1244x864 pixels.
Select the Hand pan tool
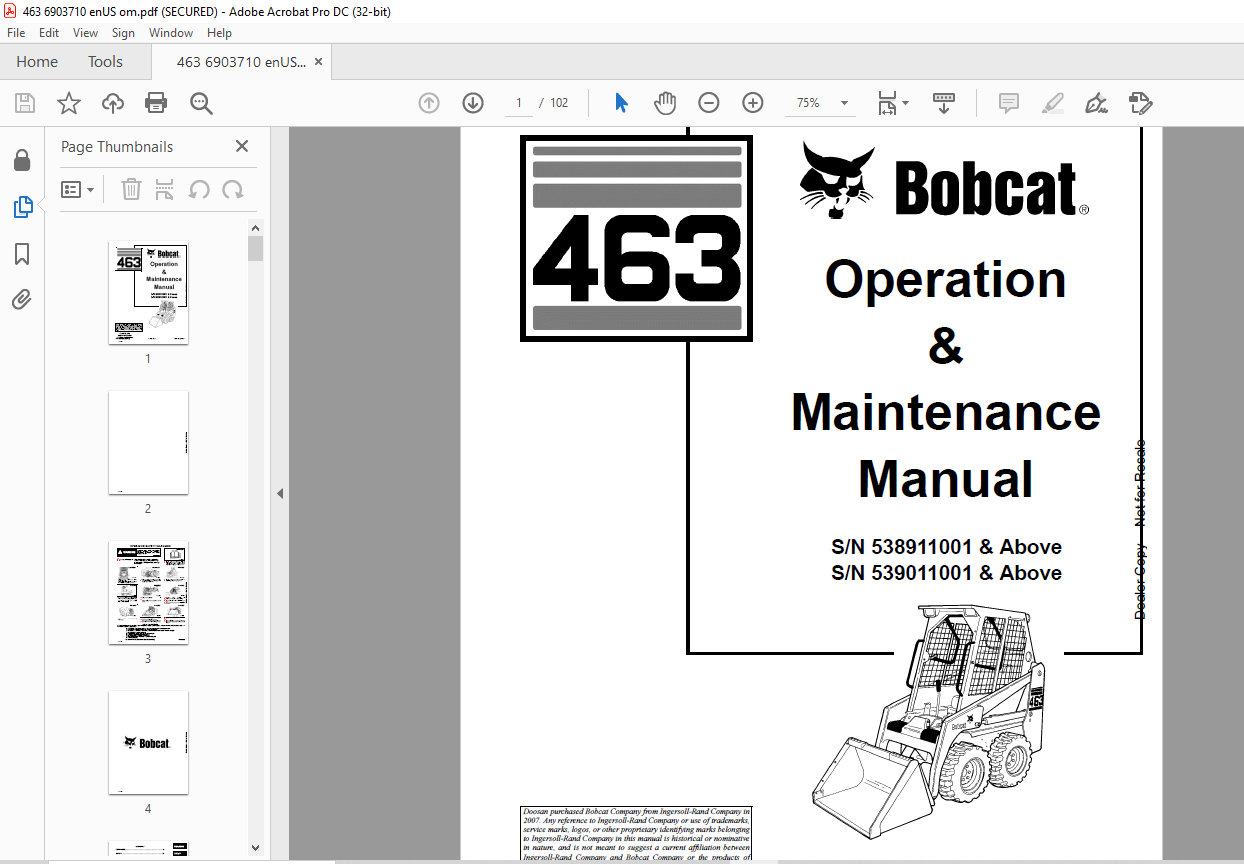click(x=665, y=103)
